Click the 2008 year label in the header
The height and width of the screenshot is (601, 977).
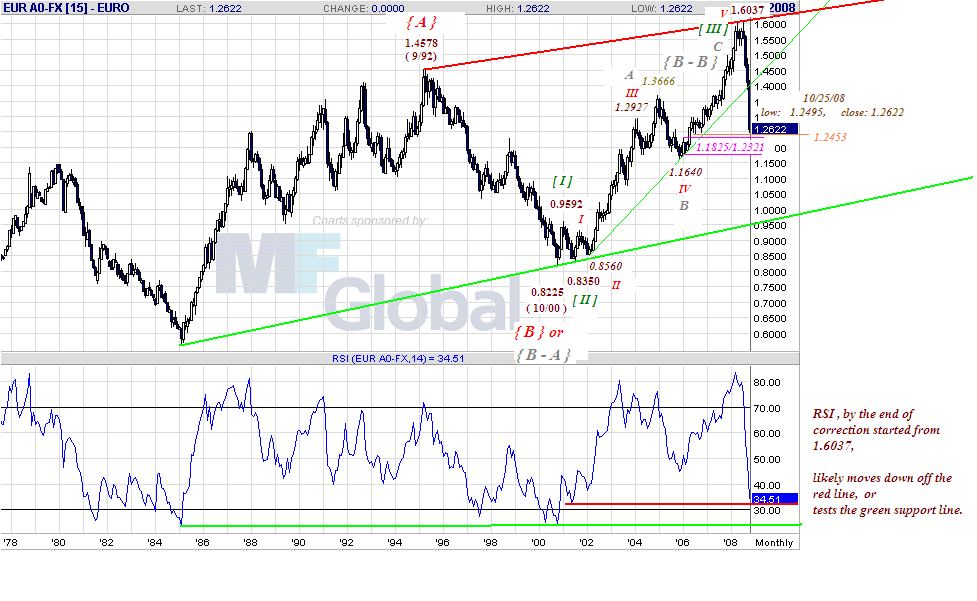click(x=782, y=8)
